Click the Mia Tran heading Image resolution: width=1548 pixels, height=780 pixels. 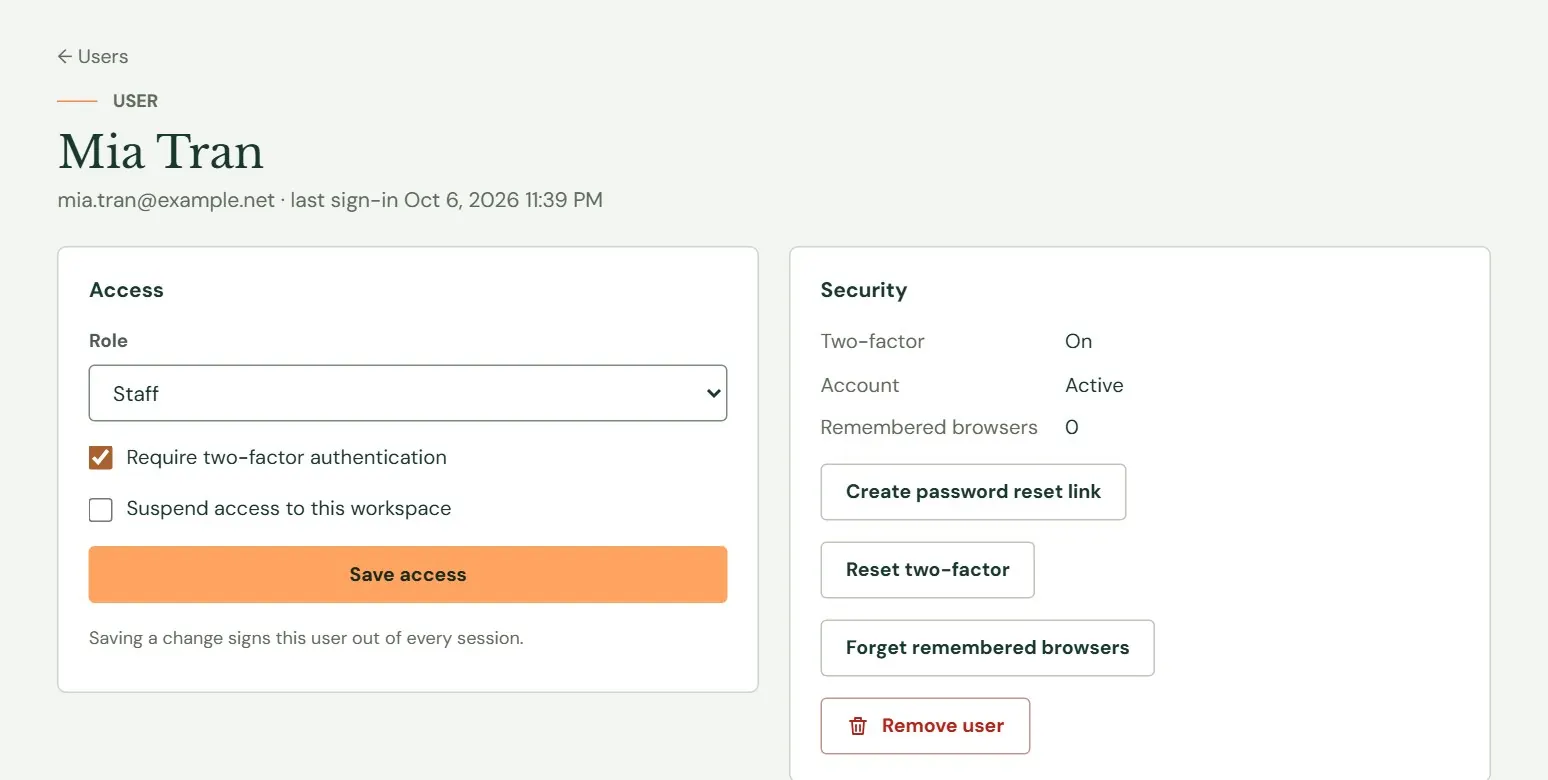(161, 151)
